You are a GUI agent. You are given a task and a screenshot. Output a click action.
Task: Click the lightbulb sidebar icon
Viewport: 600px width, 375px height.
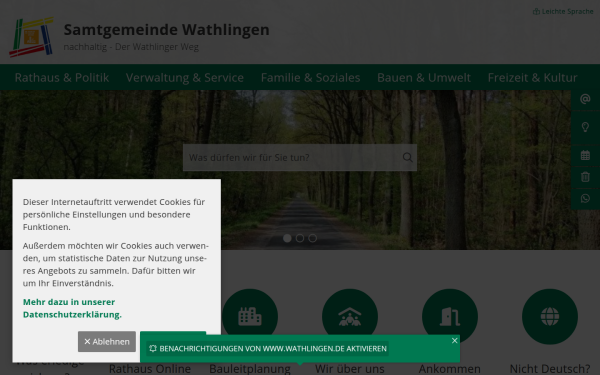click(585, 127)
